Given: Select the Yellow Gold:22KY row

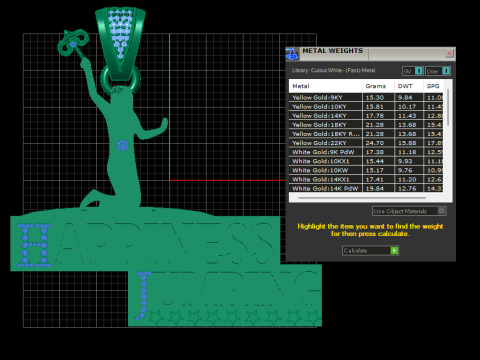Looking at the screenshot, I should pyautogui.click(x=366, y=143).
